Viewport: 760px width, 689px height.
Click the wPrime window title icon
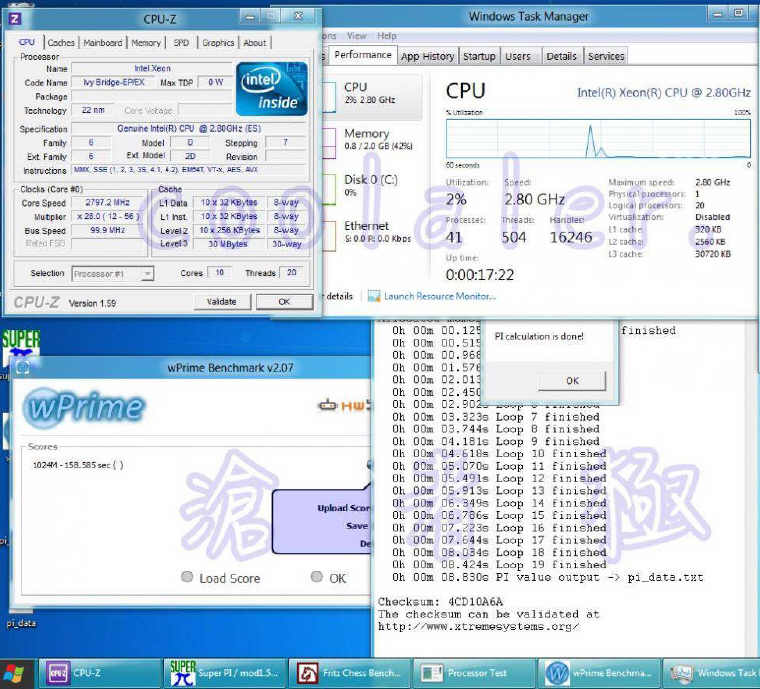click(22, 368)
